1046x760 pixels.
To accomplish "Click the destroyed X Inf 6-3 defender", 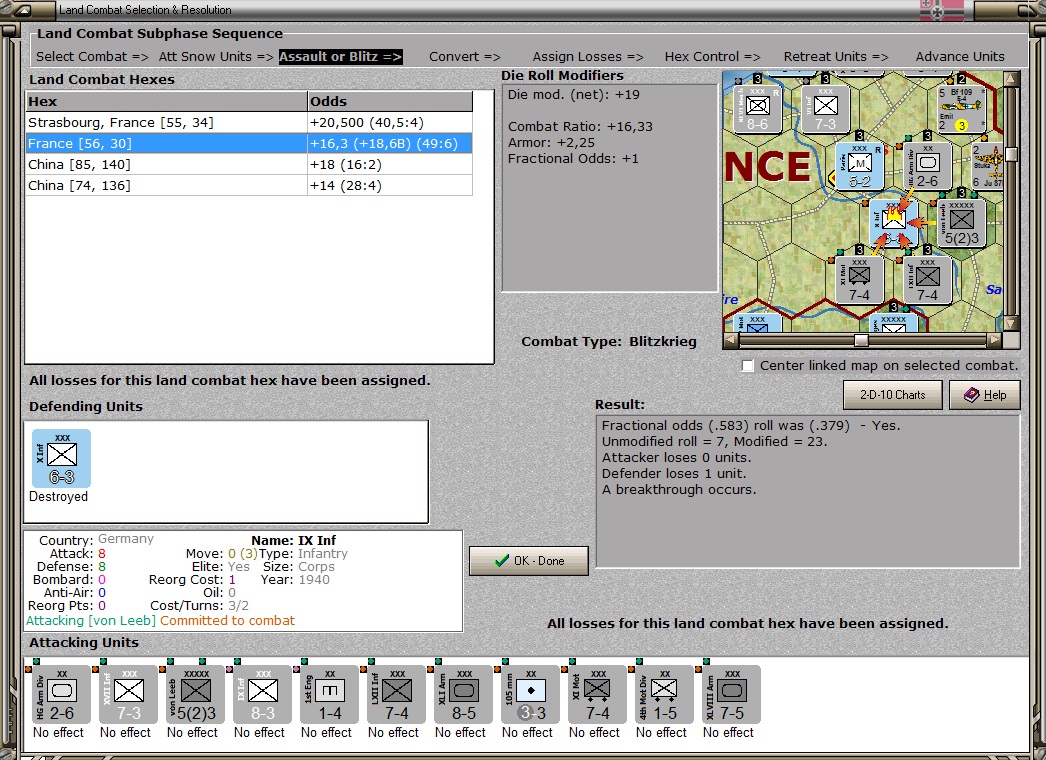I will pyautogui.click(x=61, y=458).
